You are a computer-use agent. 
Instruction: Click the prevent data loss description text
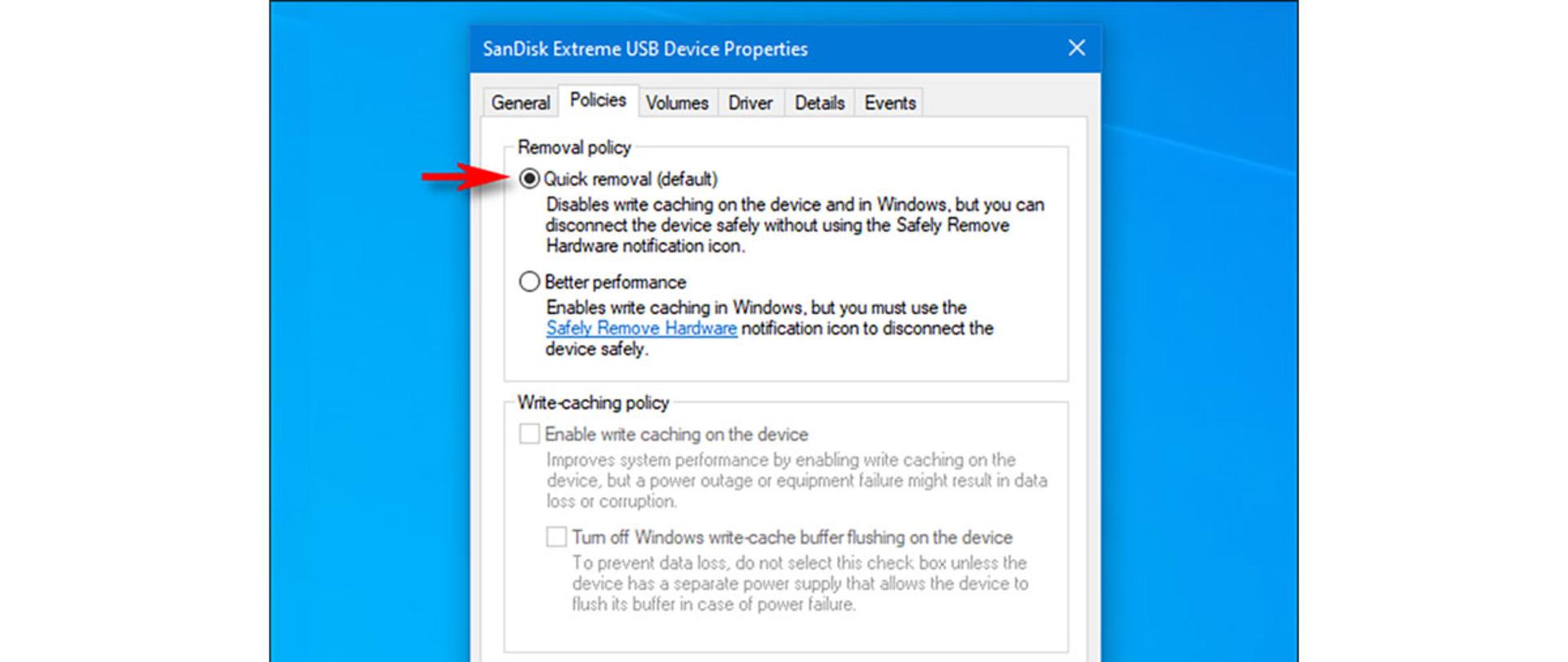point(800,584)
